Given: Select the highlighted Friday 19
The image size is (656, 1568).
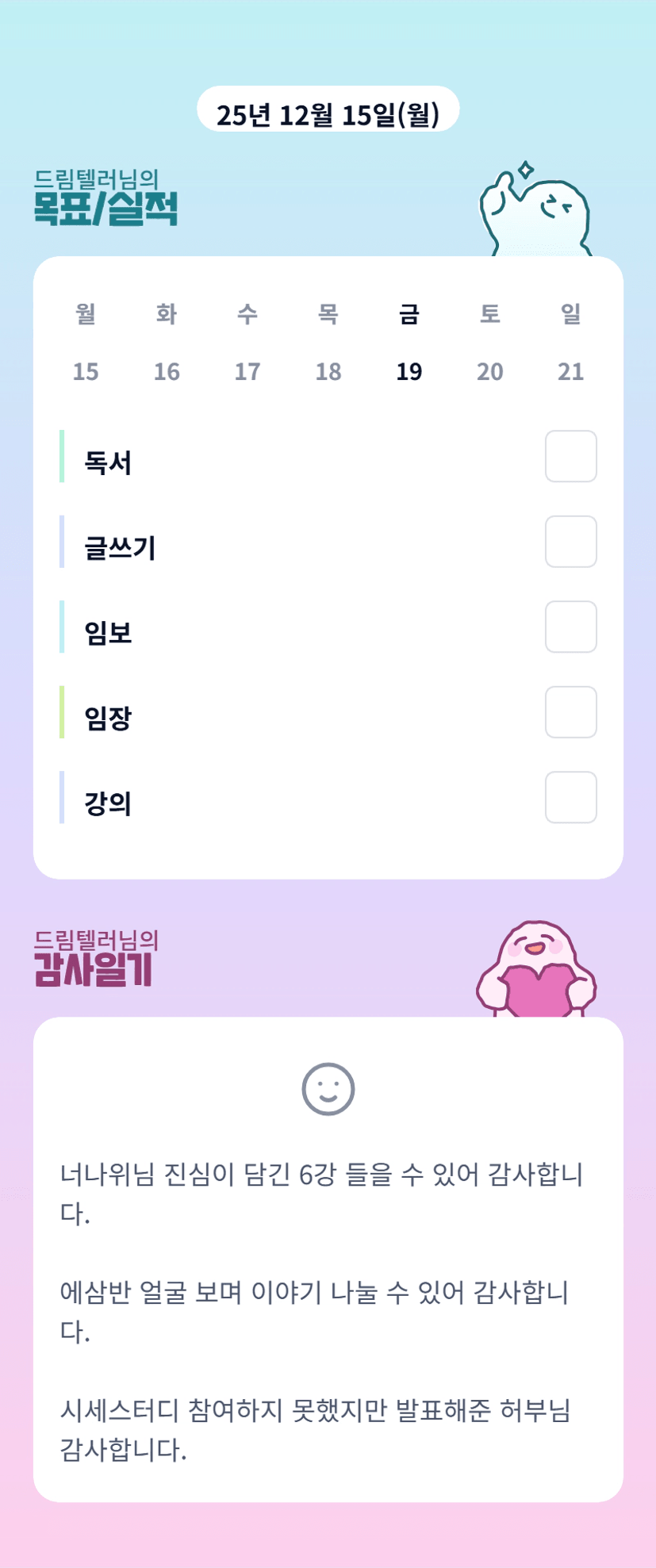Looking at the screenshot, I should coord(409,371).
